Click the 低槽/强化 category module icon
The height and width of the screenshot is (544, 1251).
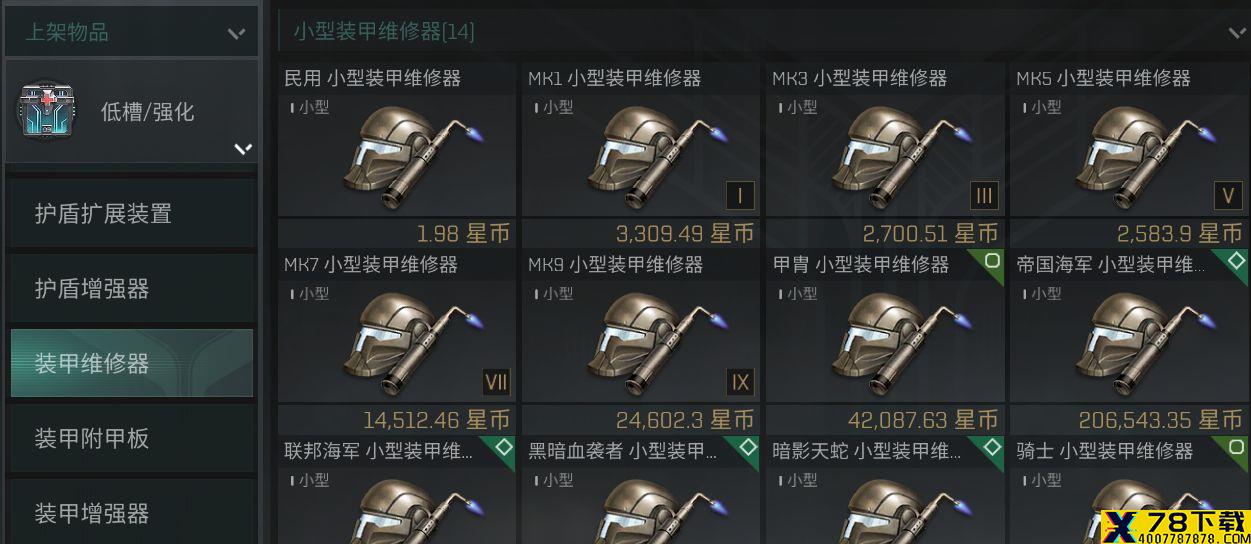pyautogui.click(x=43, y=111)
